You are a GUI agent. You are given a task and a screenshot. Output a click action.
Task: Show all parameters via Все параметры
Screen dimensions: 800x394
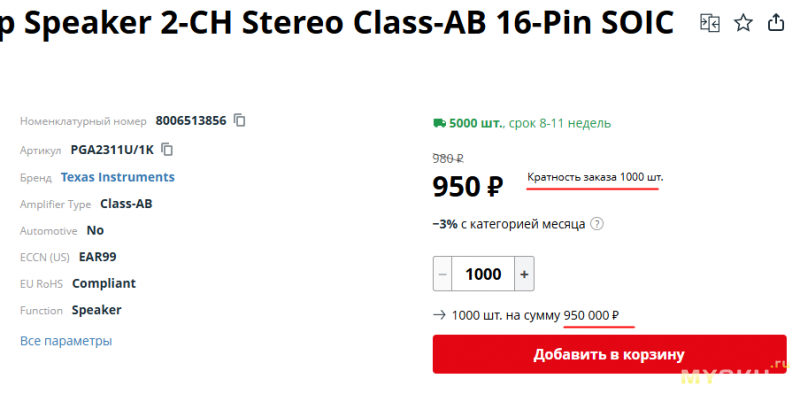[66, 340]
